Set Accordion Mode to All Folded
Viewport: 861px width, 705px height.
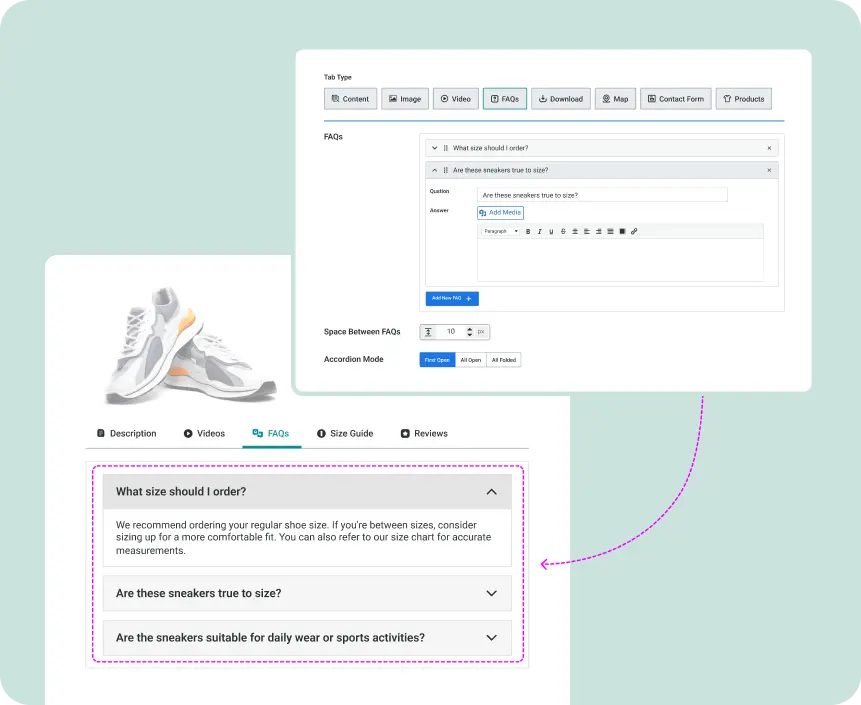(x=503, y=360)
